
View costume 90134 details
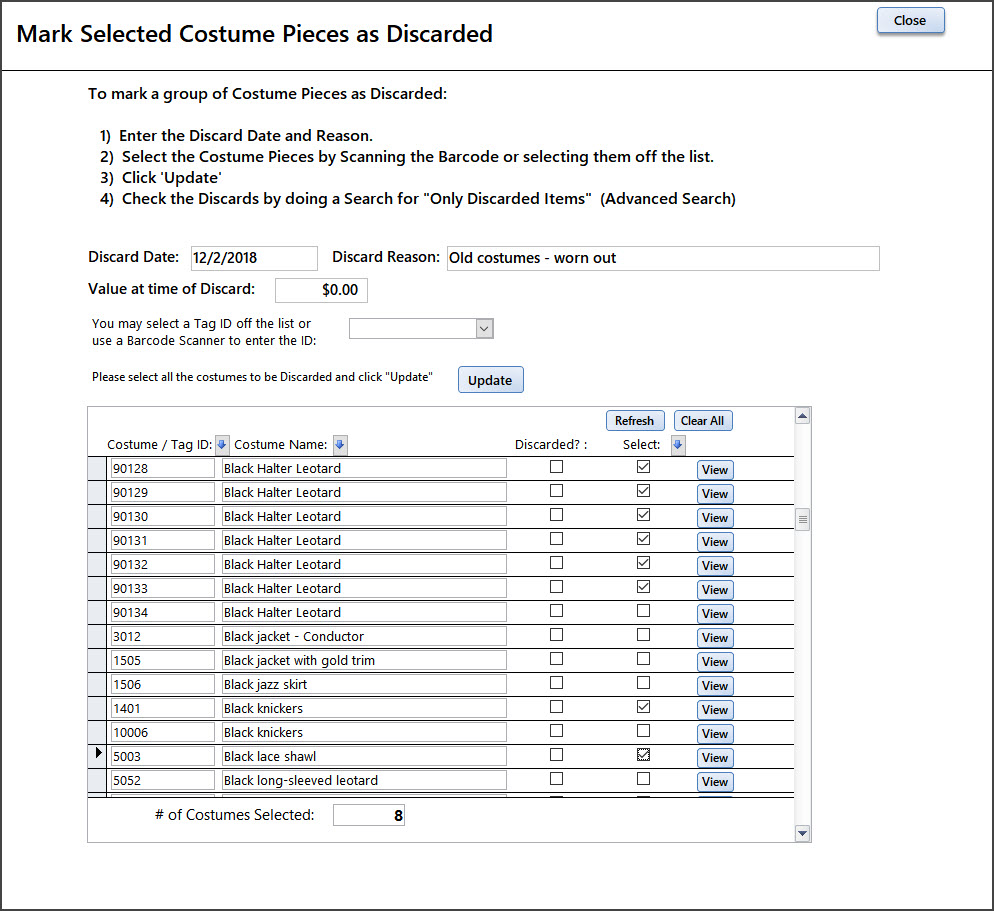pos(715,614)
